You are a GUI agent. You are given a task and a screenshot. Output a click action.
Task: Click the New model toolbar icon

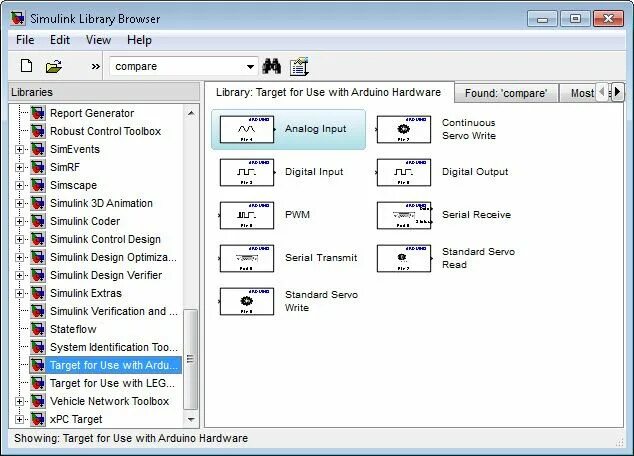pos(26,65)
